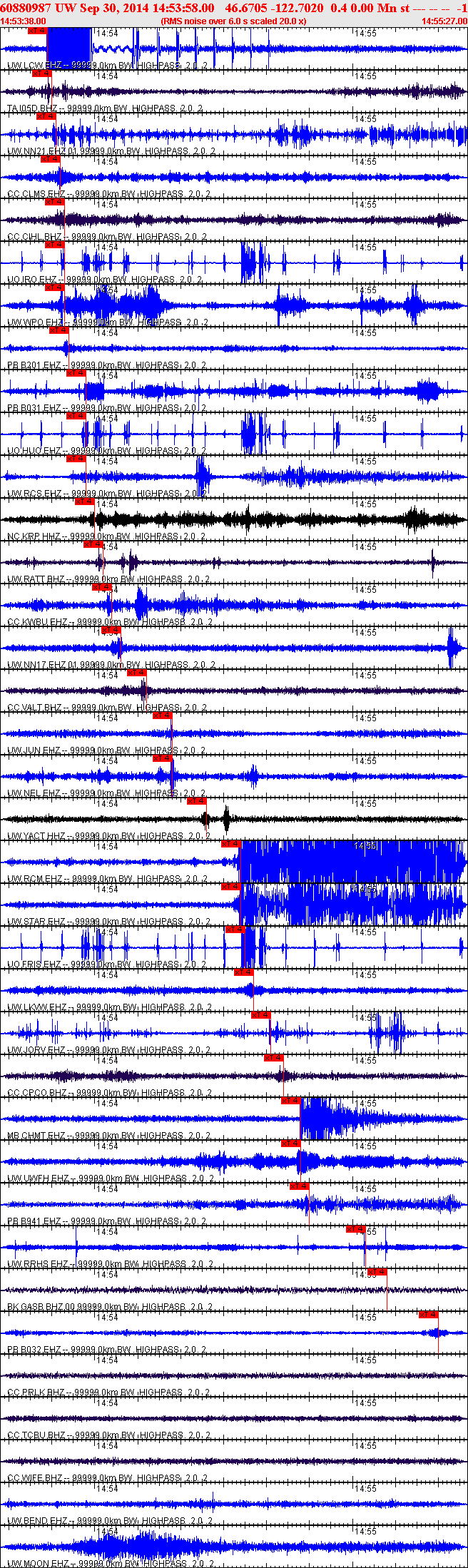Viewport: 468px width, 1568px height.
Task: Click the red pick flag on UW.RCM trace
Action: [x=230, y=844]
